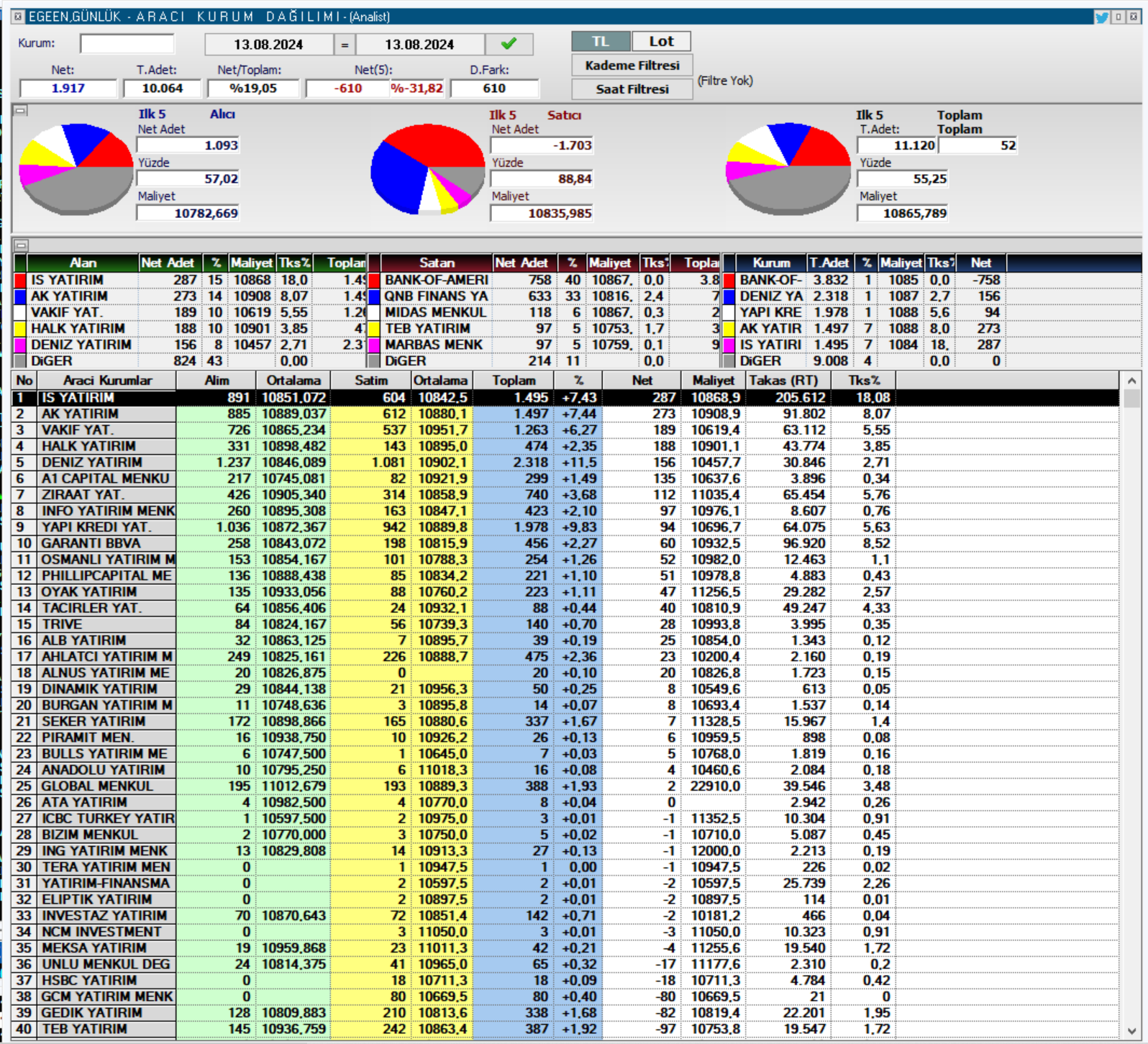
Task: Open Saat Filtresi
Action: [632, 89]
